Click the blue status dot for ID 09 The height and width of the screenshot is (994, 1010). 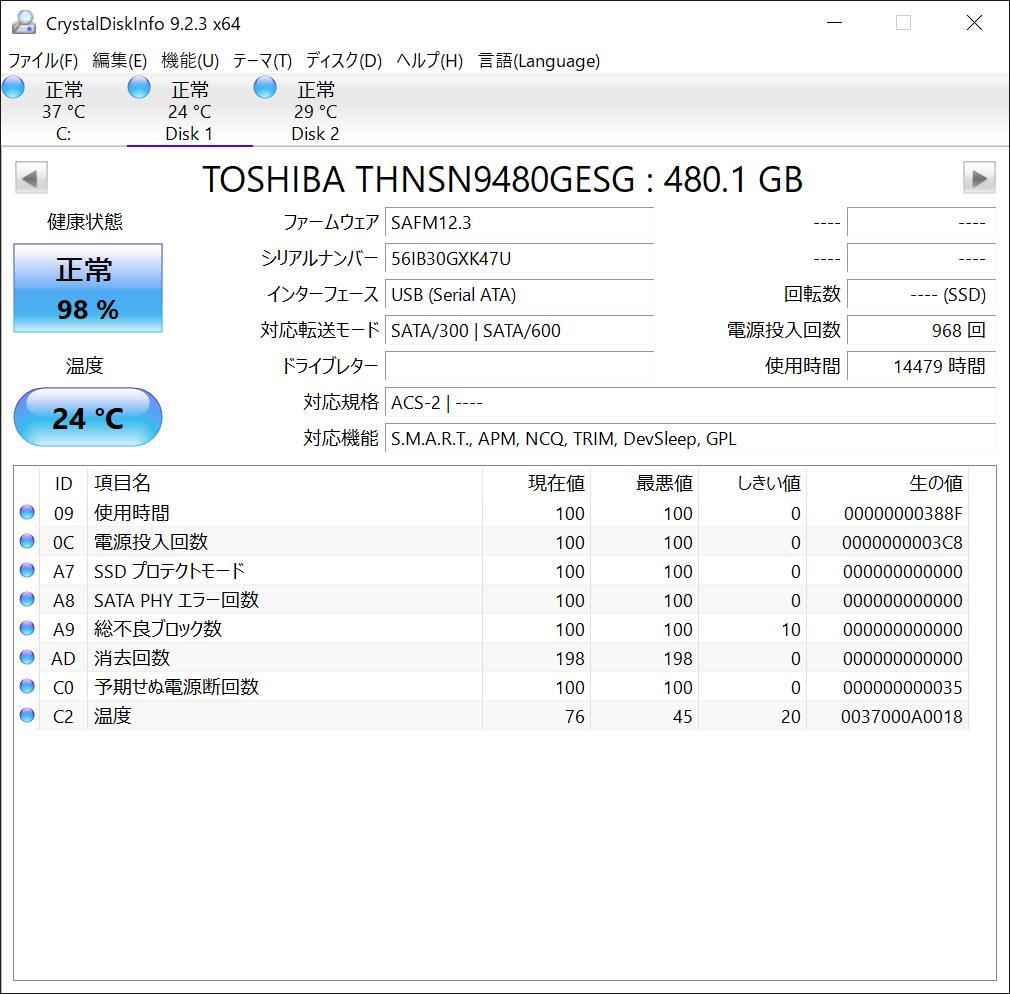pos(27,512)
